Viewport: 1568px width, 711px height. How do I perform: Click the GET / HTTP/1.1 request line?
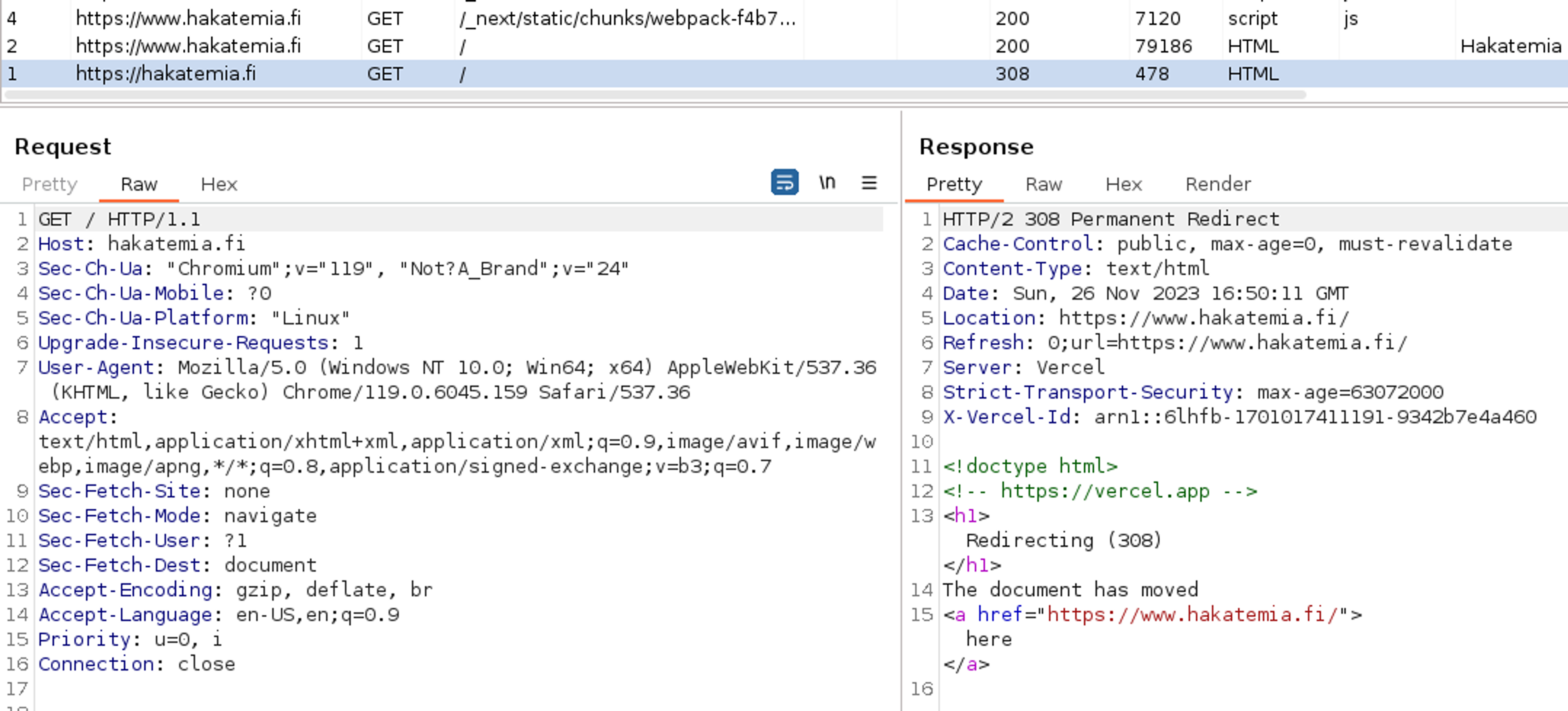tap(119, 219)
